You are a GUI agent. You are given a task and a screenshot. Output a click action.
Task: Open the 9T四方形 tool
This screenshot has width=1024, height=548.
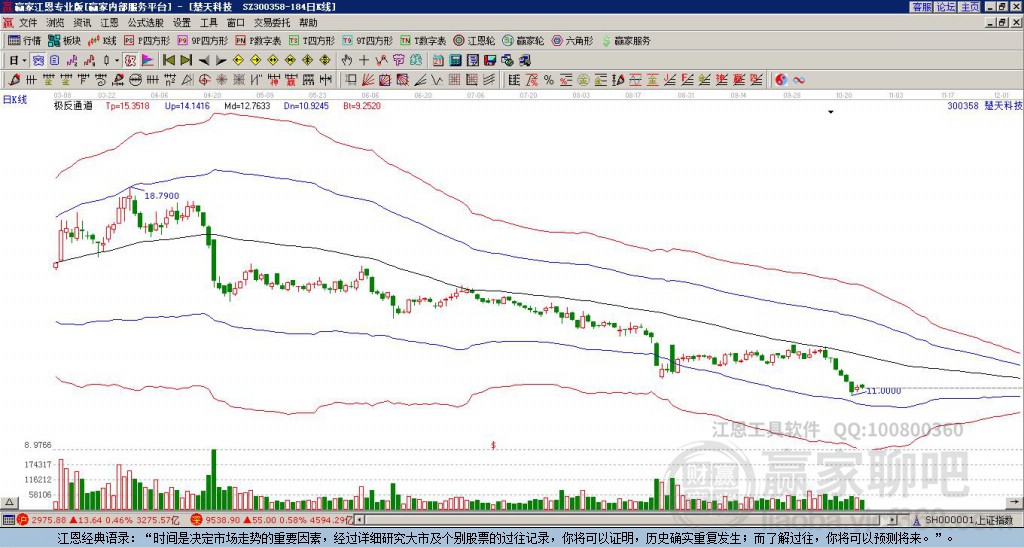368,40
